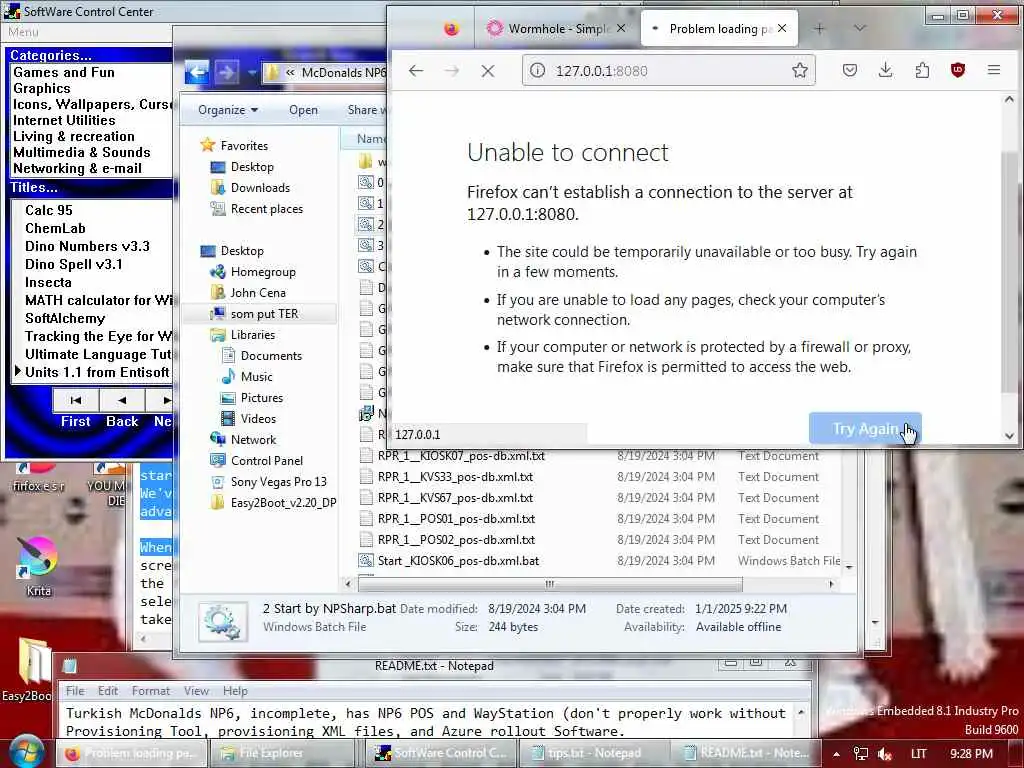
Task: Open the Organize dropdown in Explorer
Action: point(228,110)
